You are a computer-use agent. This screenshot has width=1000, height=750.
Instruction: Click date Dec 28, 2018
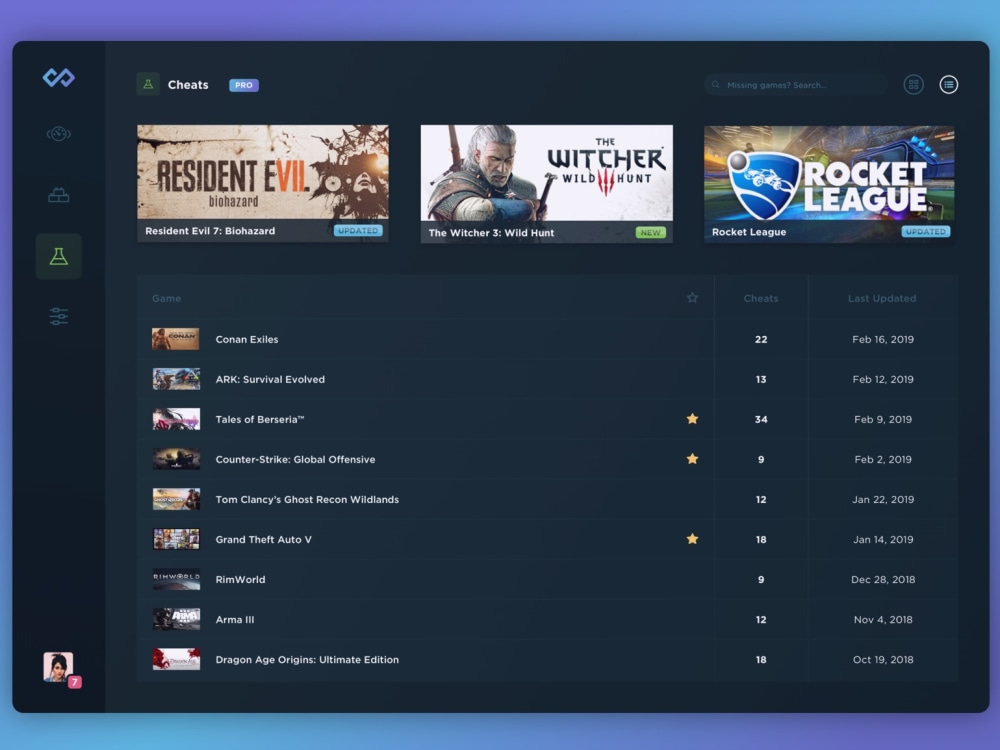pyautogui.click(x=883, y=580)
